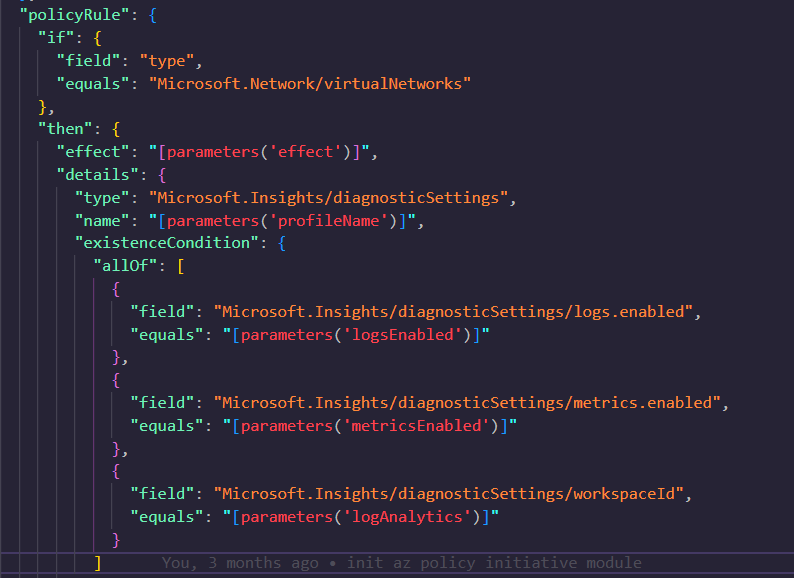The image size is (794, 578).
Task: Click the "details" key
Action: pos(98,174)
